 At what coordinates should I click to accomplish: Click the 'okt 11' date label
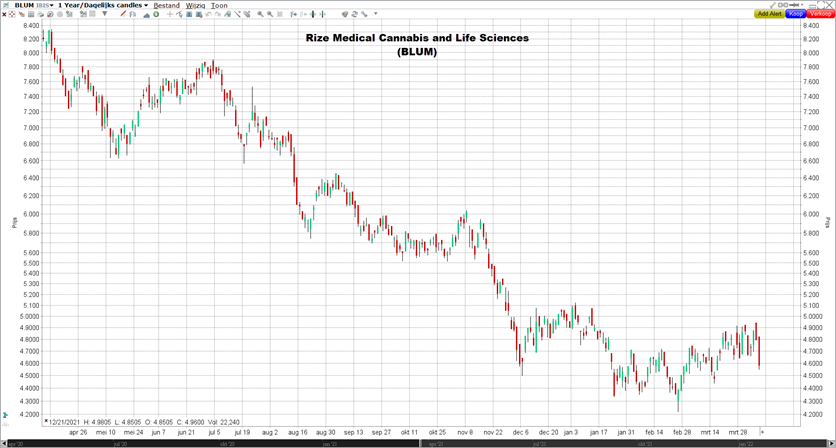point(409,432)
